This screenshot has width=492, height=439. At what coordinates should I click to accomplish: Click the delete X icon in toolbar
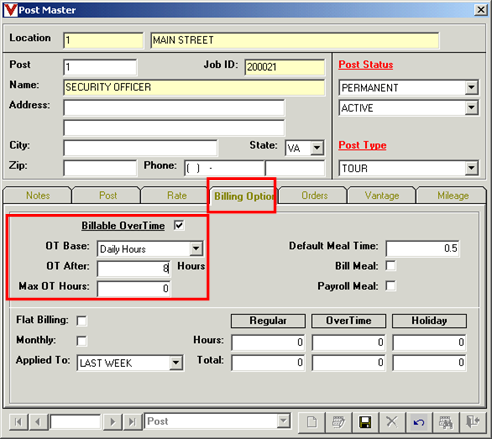coord(392,422)
